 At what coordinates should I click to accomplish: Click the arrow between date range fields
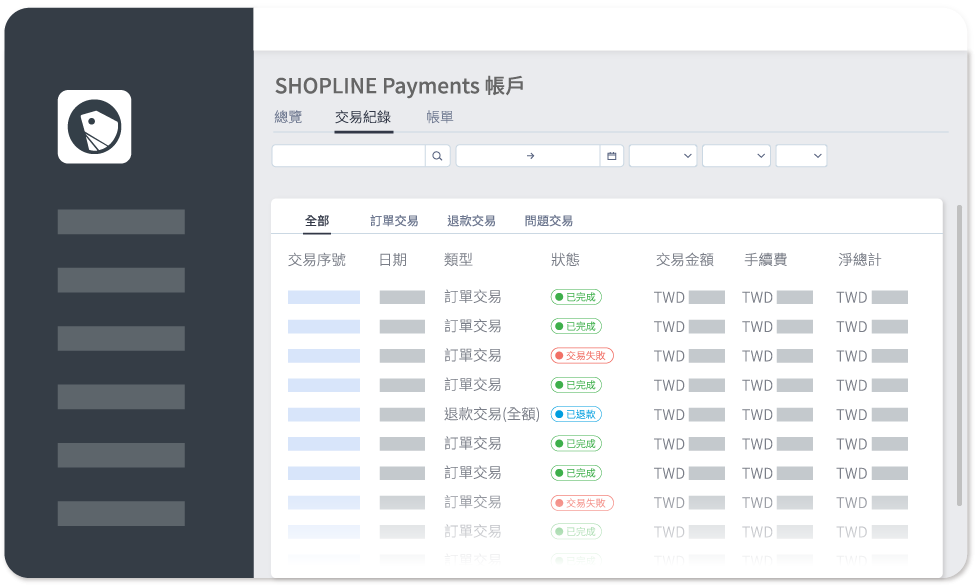tap(530, 156)
